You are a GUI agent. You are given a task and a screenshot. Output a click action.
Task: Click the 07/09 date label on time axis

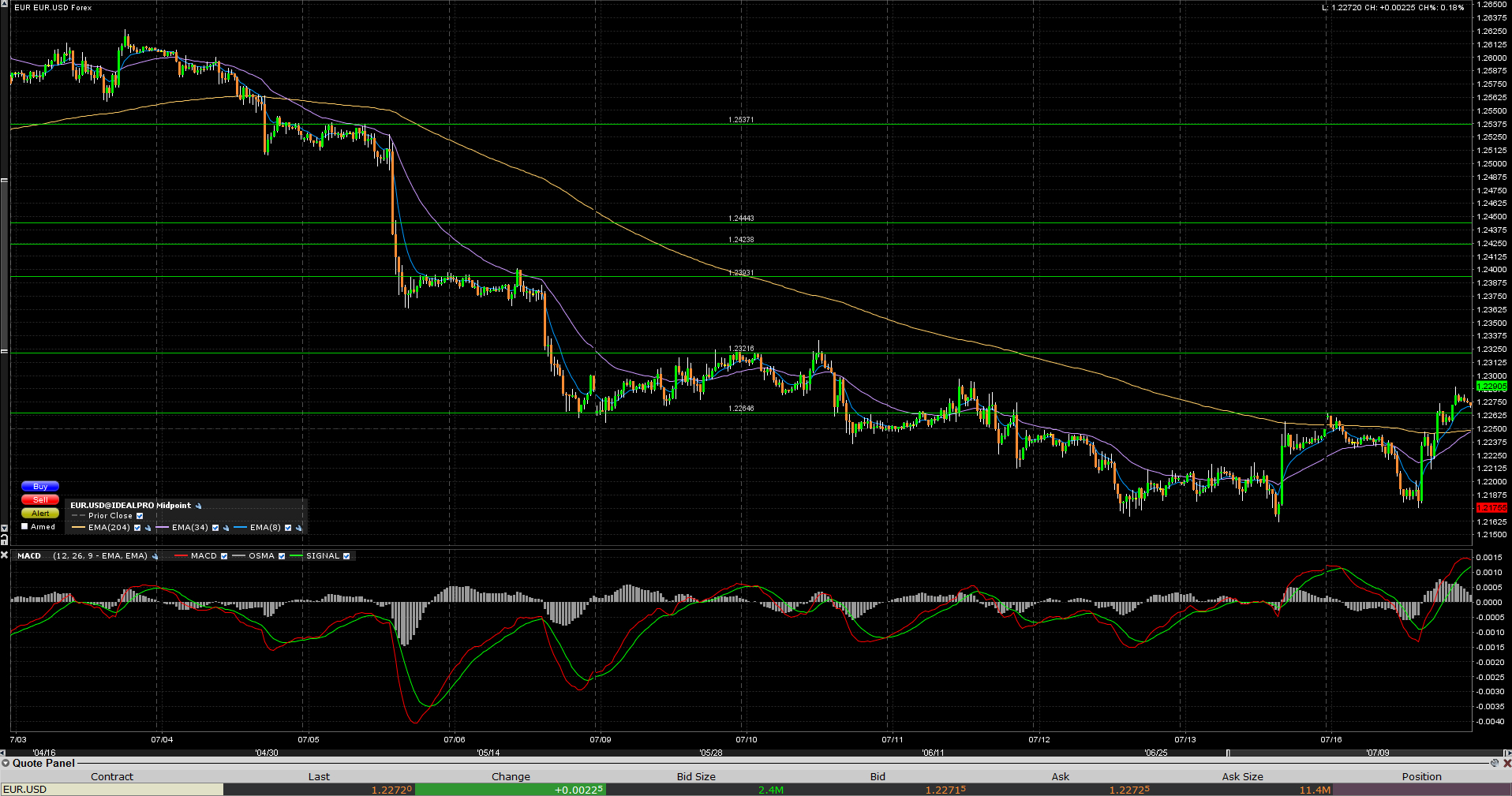601,740
